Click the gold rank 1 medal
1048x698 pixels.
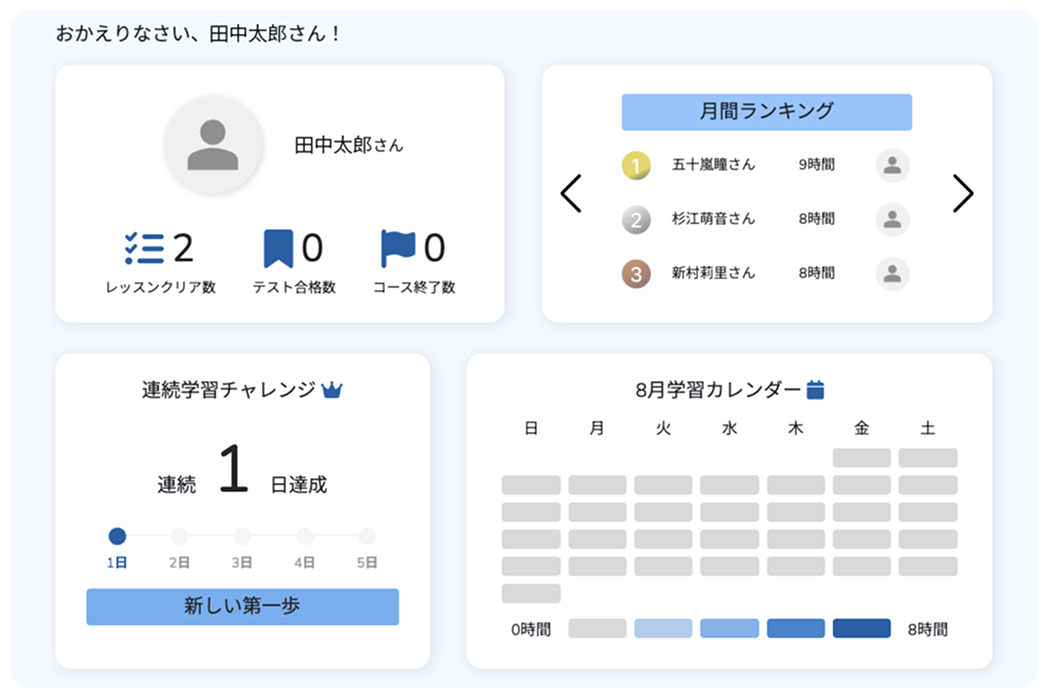coord(636,165)
